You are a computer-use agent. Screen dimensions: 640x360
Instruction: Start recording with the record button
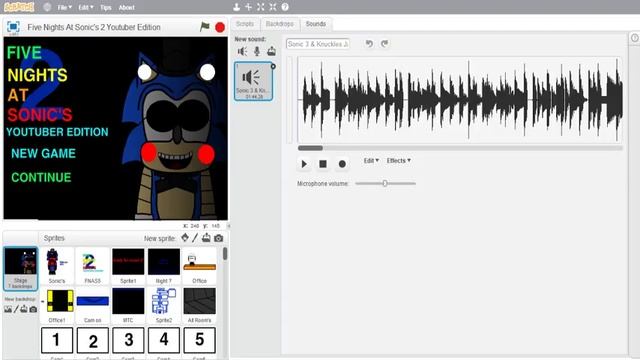[x=342, y=164]
